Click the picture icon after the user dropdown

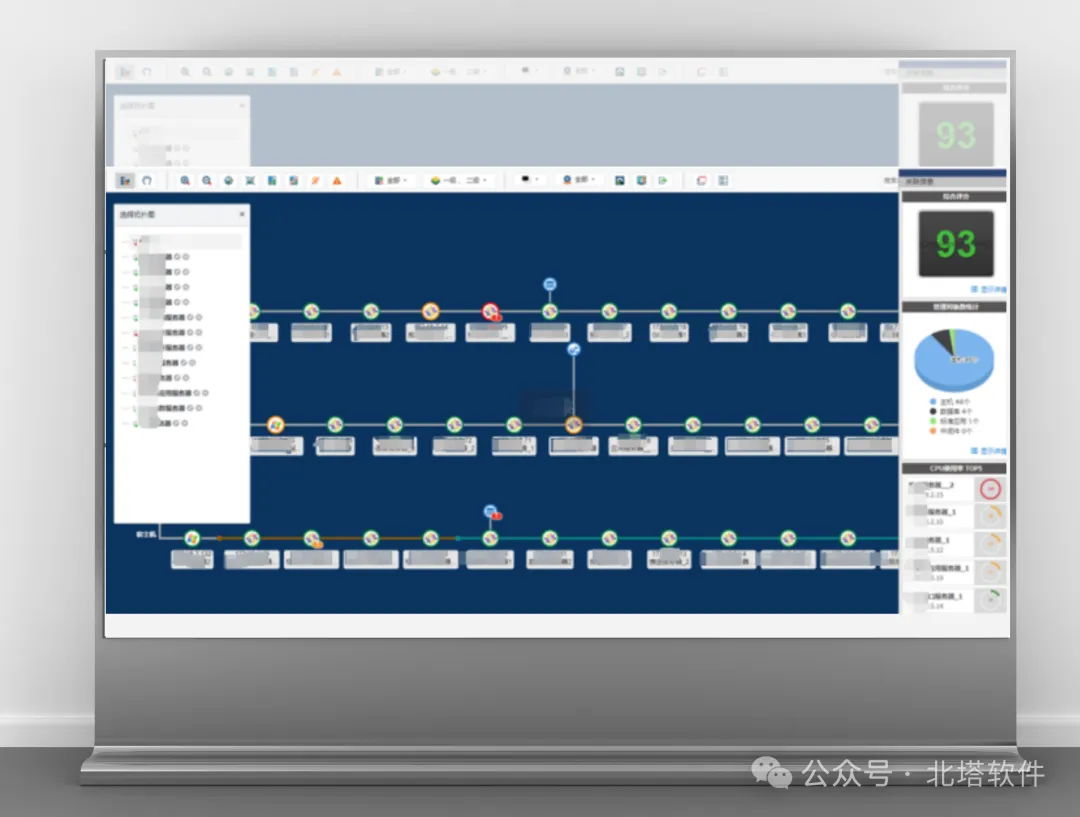pos(620,180)
